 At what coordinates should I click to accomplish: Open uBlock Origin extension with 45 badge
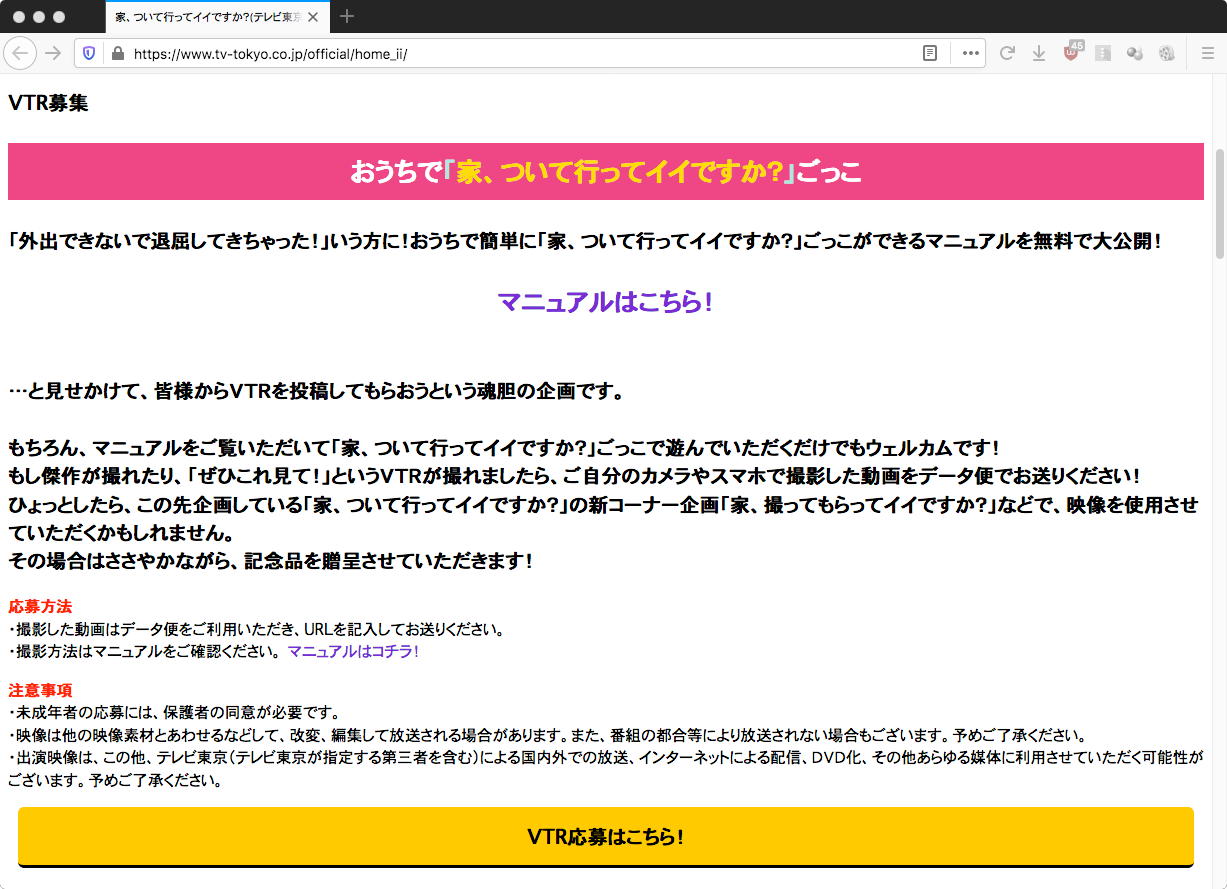click(x=1072, y=52)
